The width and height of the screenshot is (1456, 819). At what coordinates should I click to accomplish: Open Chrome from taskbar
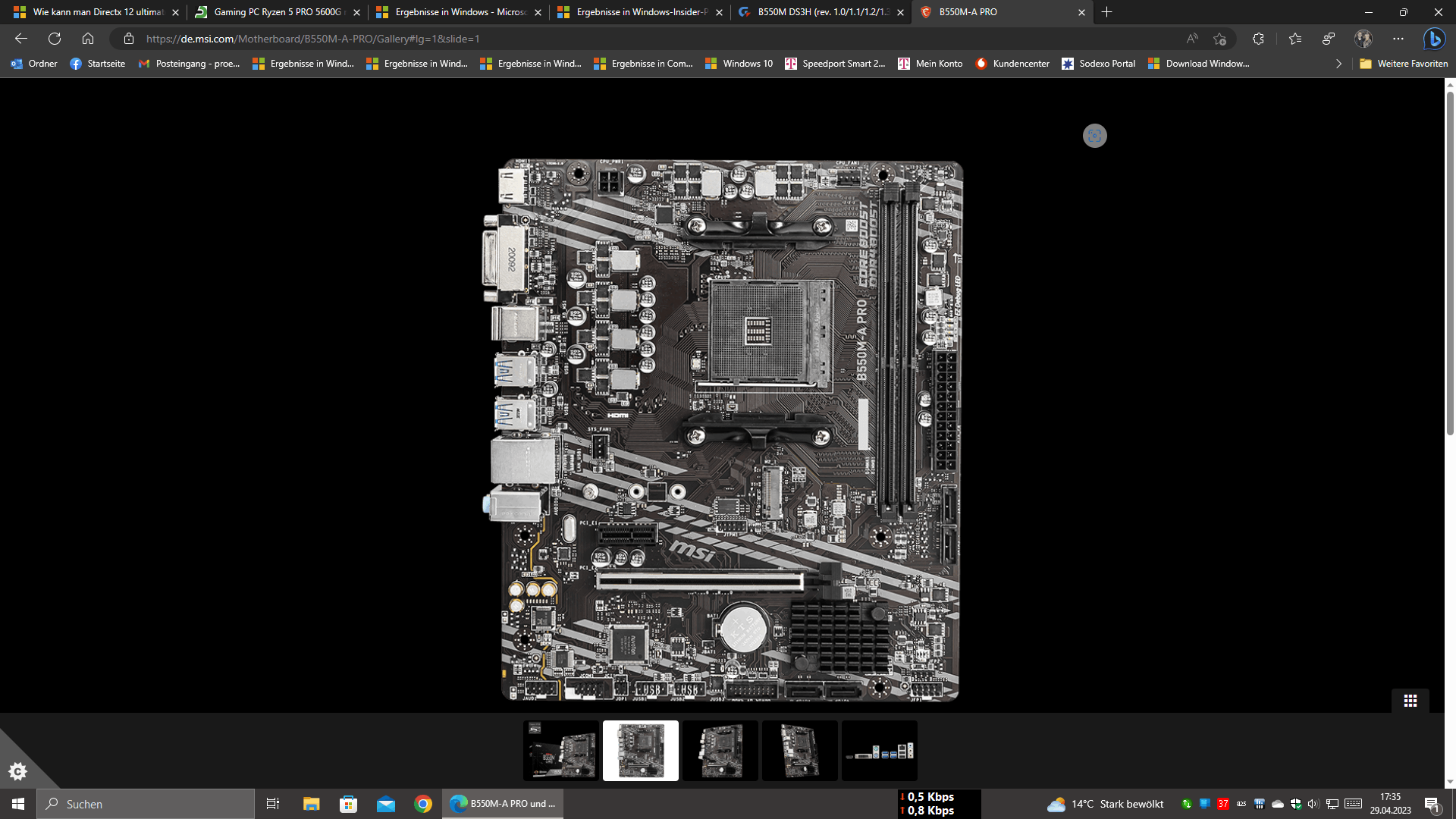pos(423,804)
